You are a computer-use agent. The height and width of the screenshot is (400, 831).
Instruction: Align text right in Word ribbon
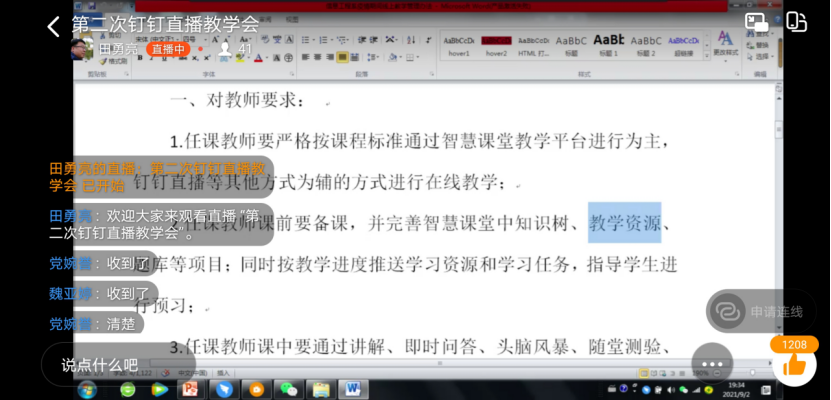(330, 57)
